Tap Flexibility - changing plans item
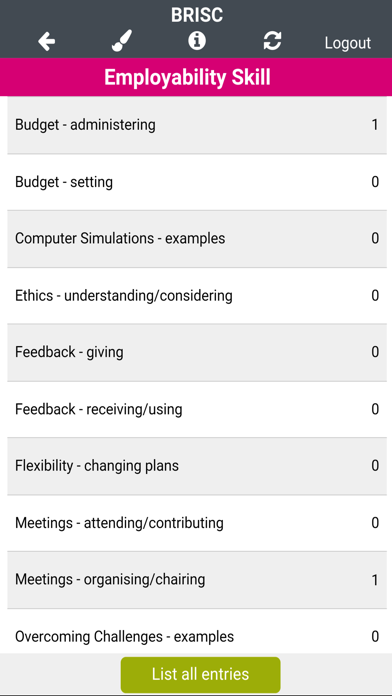 tap(197, 466)
